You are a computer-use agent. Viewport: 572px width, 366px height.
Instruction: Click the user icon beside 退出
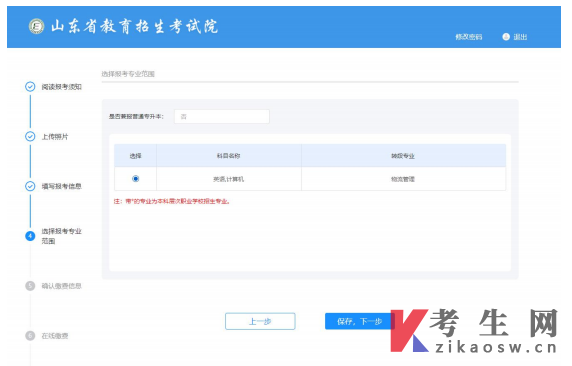pos(506,37)
